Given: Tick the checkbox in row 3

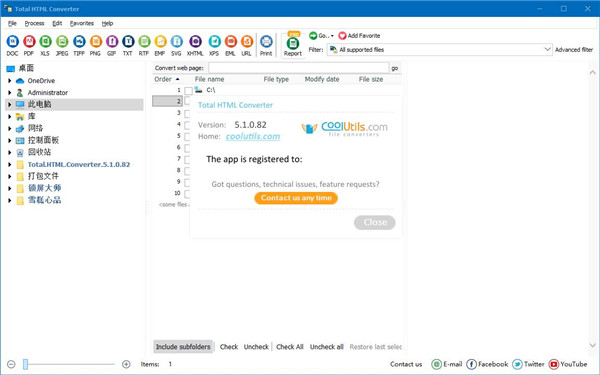Looking at the screenshot, I should 187,114.
